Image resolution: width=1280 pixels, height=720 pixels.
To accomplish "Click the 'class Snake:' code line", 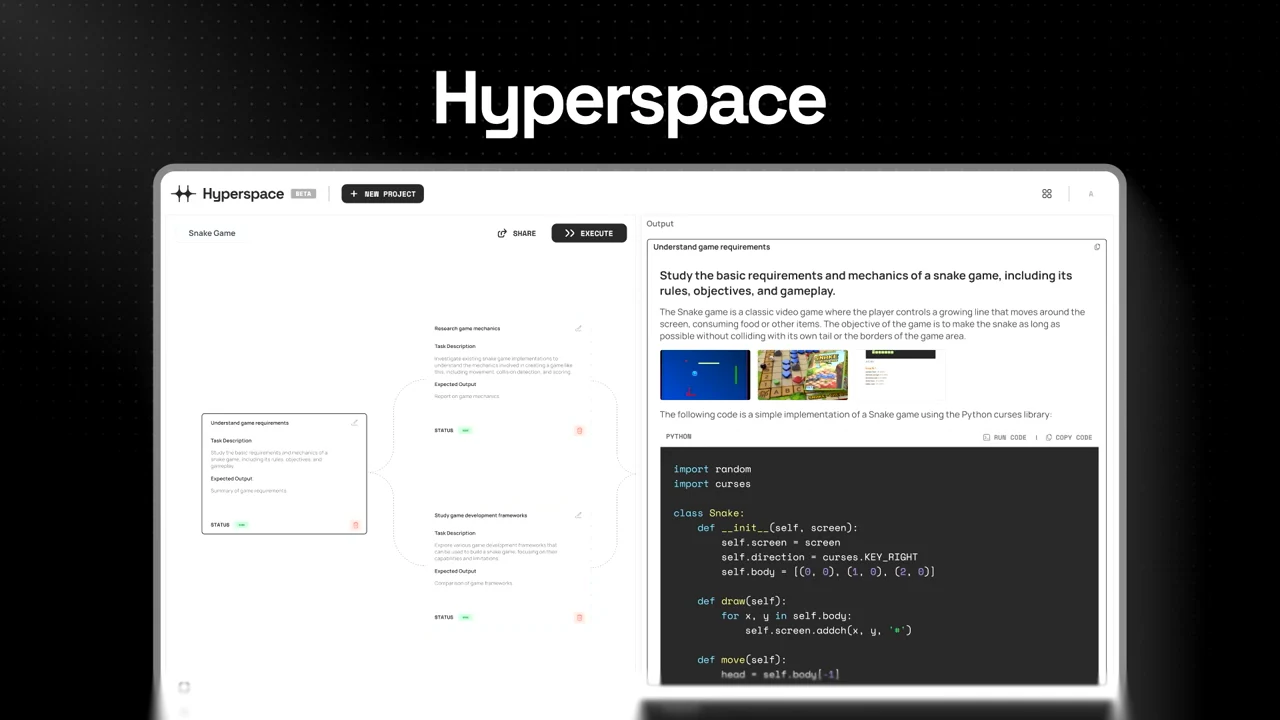I will click(709, 513).
